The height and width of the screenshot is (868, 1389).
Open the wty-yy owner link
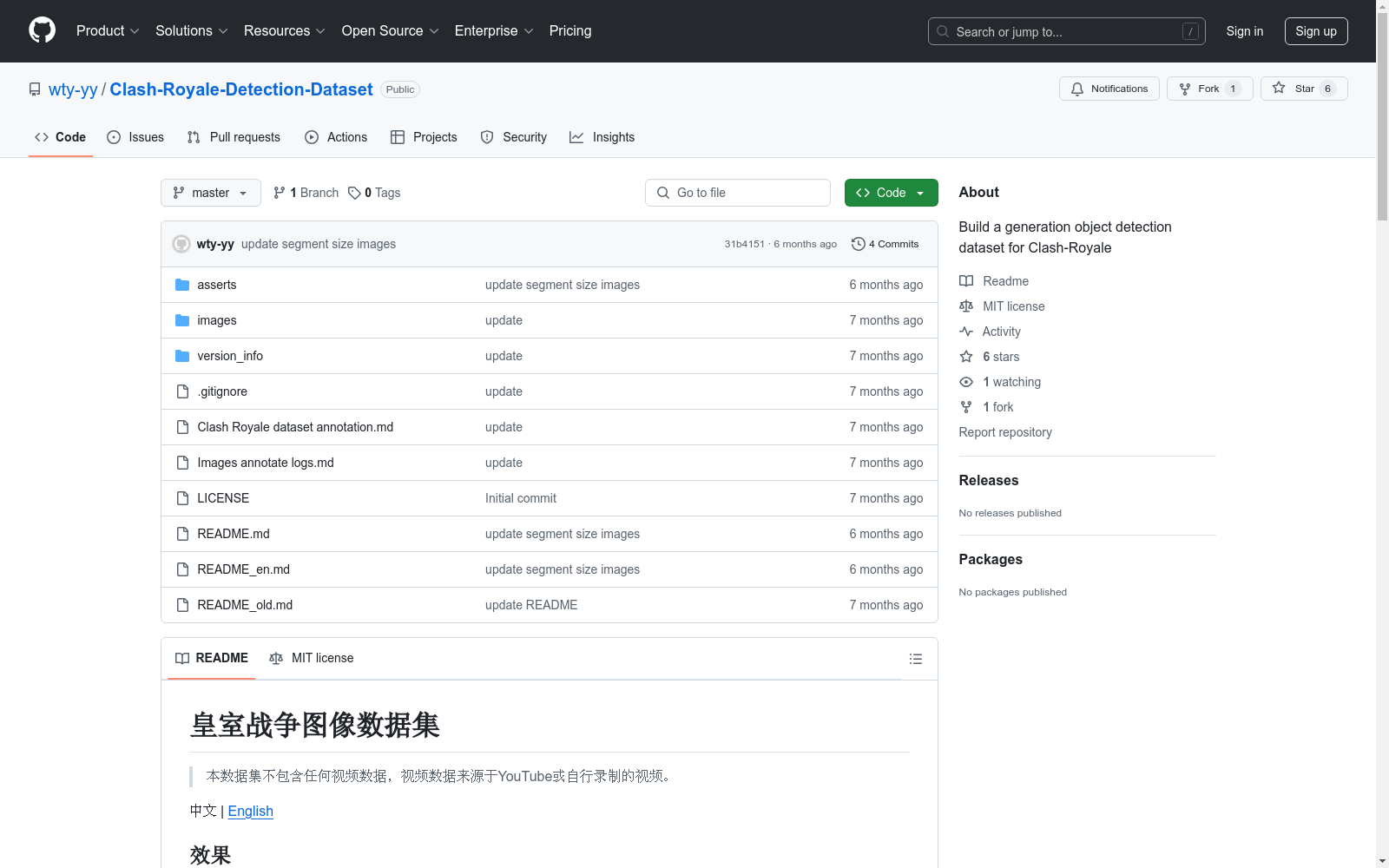coord(73,89)
